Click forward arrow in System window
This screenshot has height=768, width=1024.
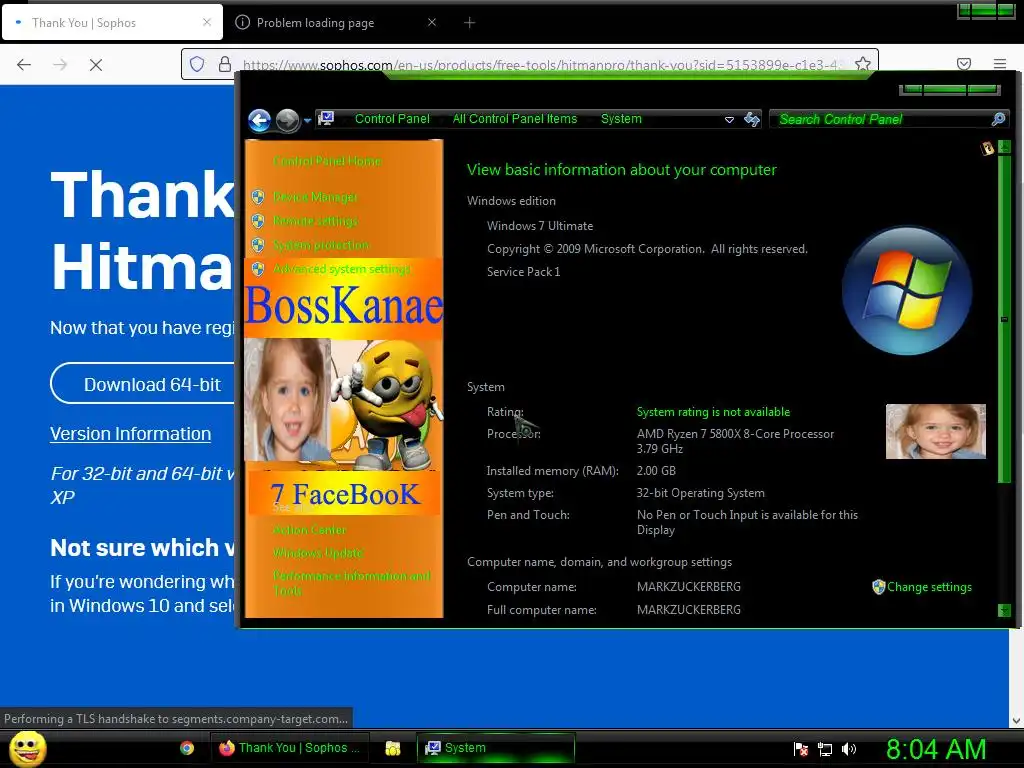(x=287, y=120)
